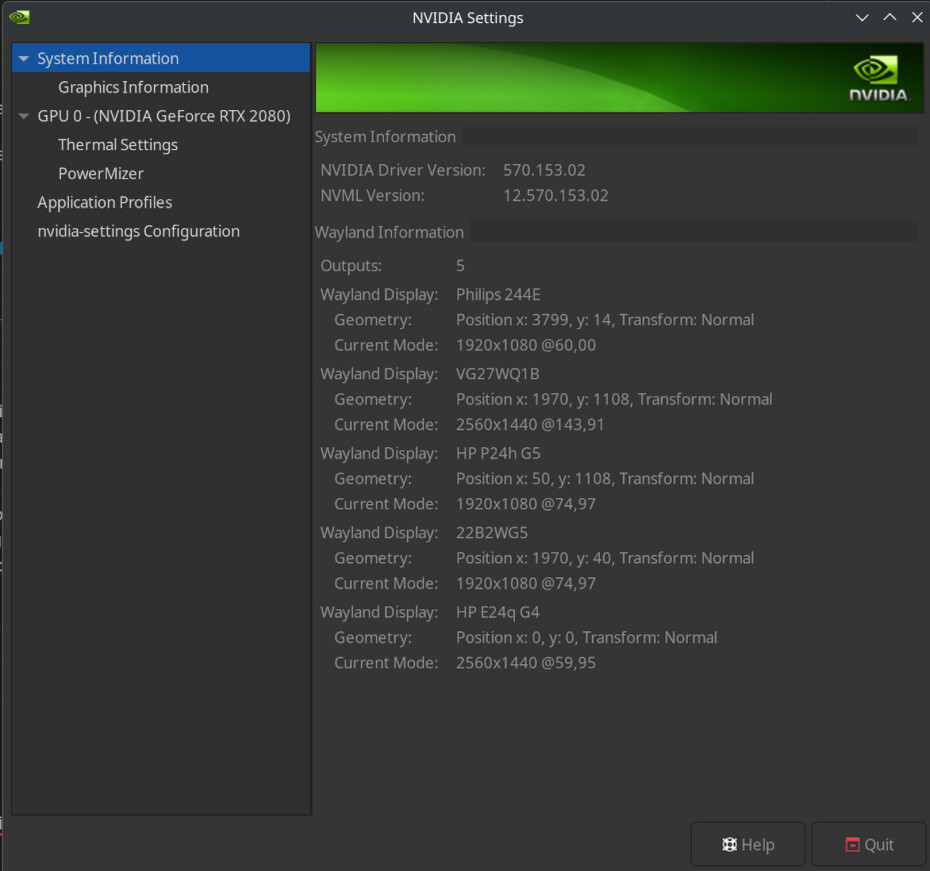Click the divider between sidebar and content

click(x=312, y=430)
